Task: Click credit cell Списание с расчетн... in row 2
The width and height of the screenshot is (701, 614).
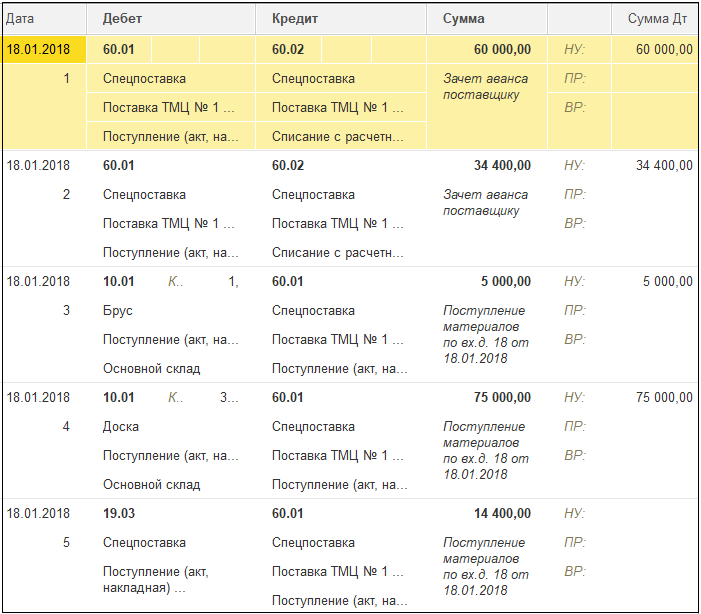Action: pyautogui.click(x=338, y=253)
